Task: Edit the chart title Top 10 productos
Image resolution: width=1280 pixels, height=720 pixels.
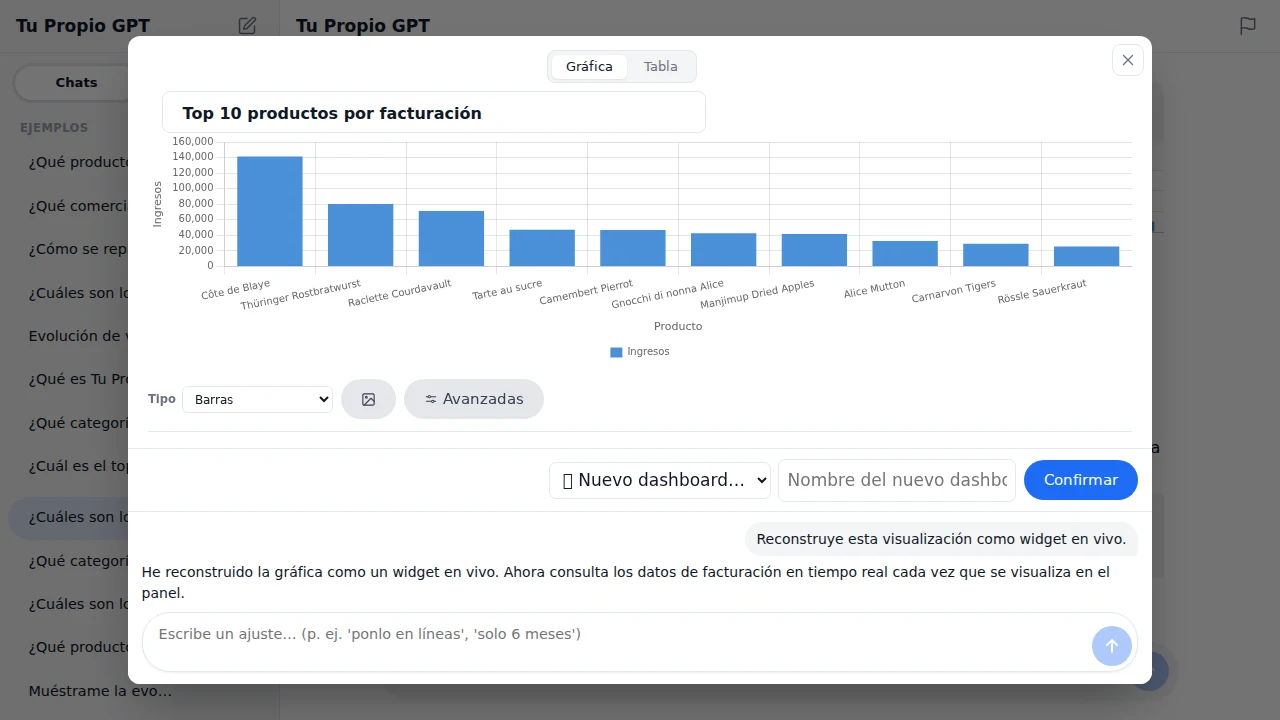Action: (434, 113)
